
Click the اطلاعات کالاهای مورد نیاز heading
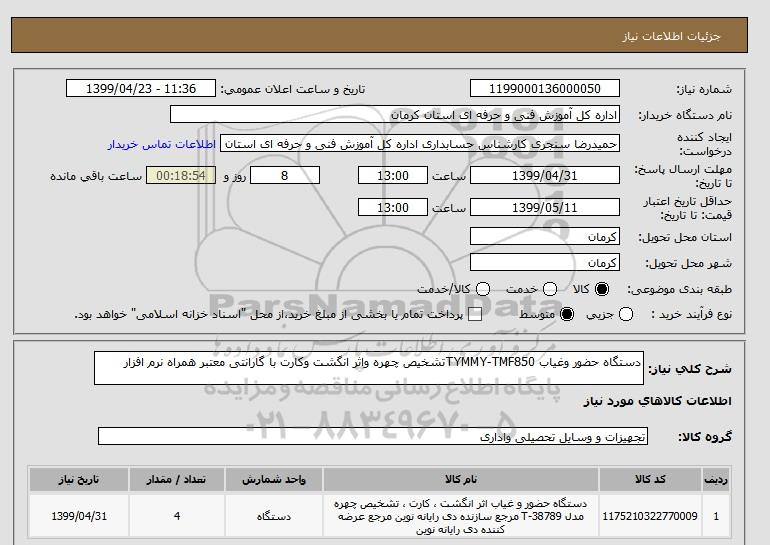(657, 401)
